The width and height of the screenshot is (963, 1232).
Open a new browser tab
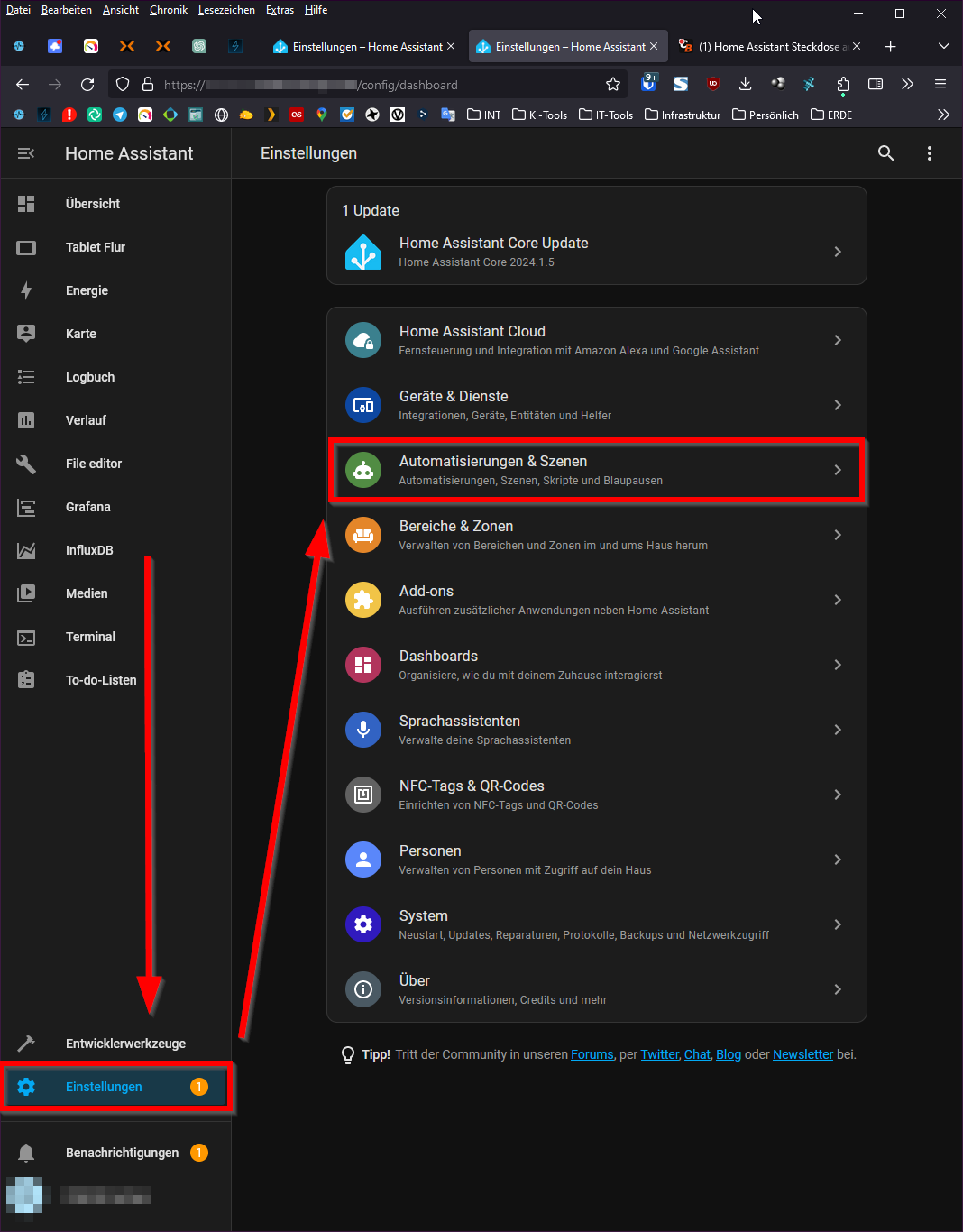pyautogui.click(x=891, y=46)
